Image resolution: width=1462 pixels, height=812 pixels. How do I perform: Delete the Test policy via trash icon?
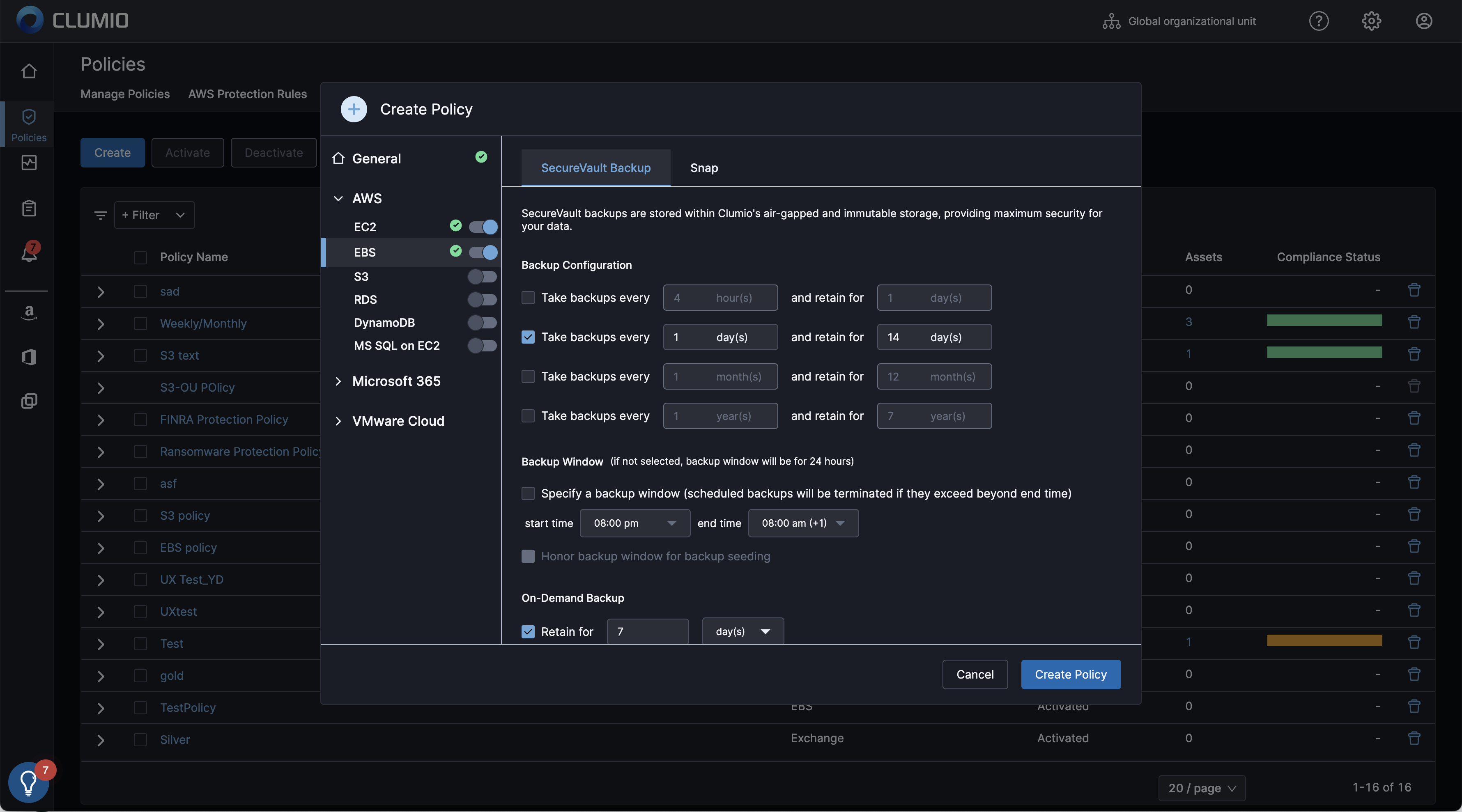coord(1414,642)
